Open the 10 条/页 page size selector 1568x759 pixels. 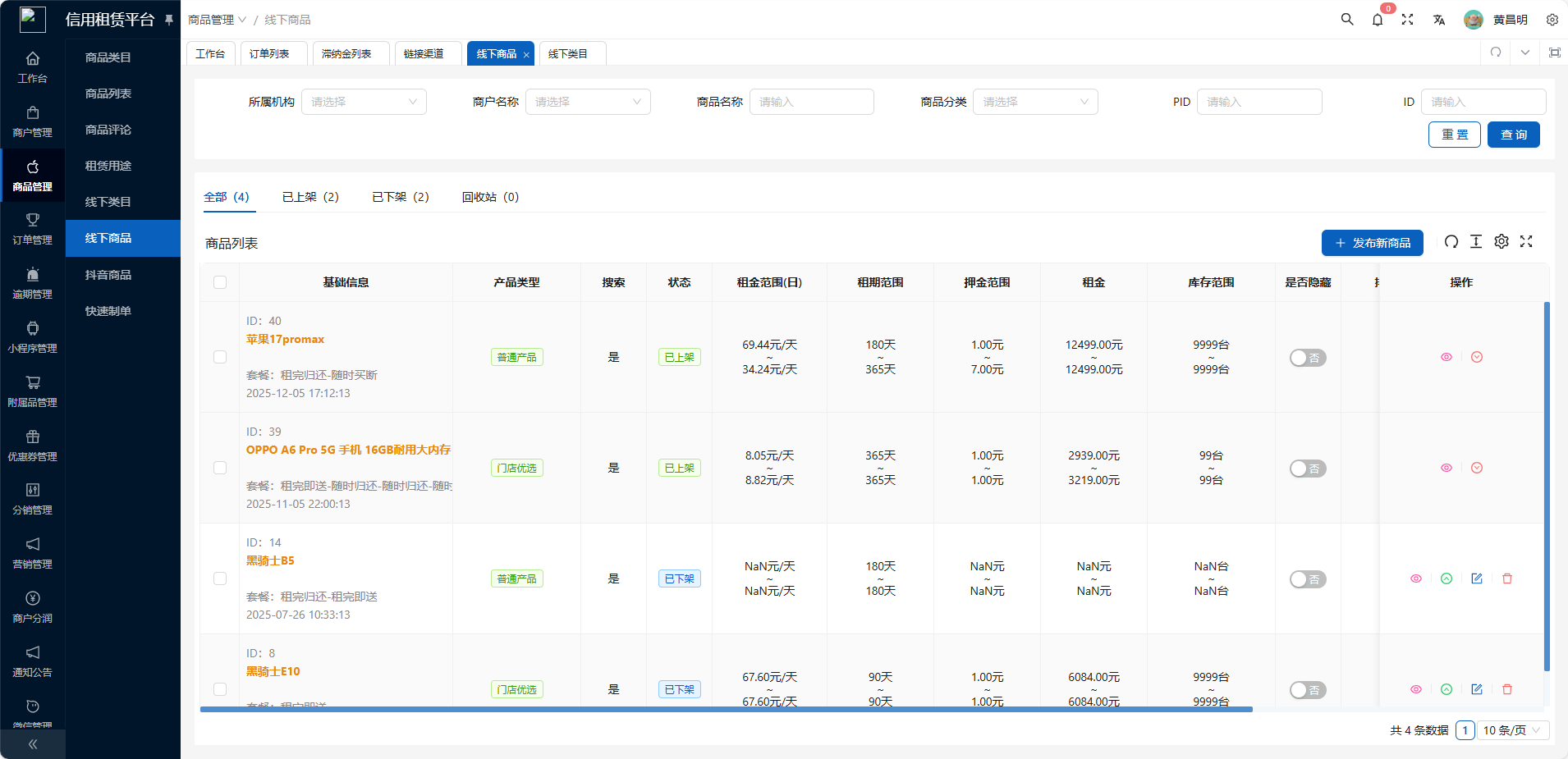click(1511, 730)
